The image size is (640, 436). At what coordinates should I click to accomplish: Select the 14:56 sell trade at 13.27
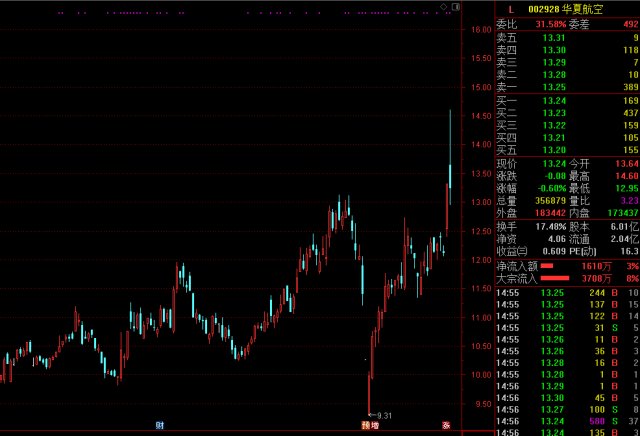[567, 409]
